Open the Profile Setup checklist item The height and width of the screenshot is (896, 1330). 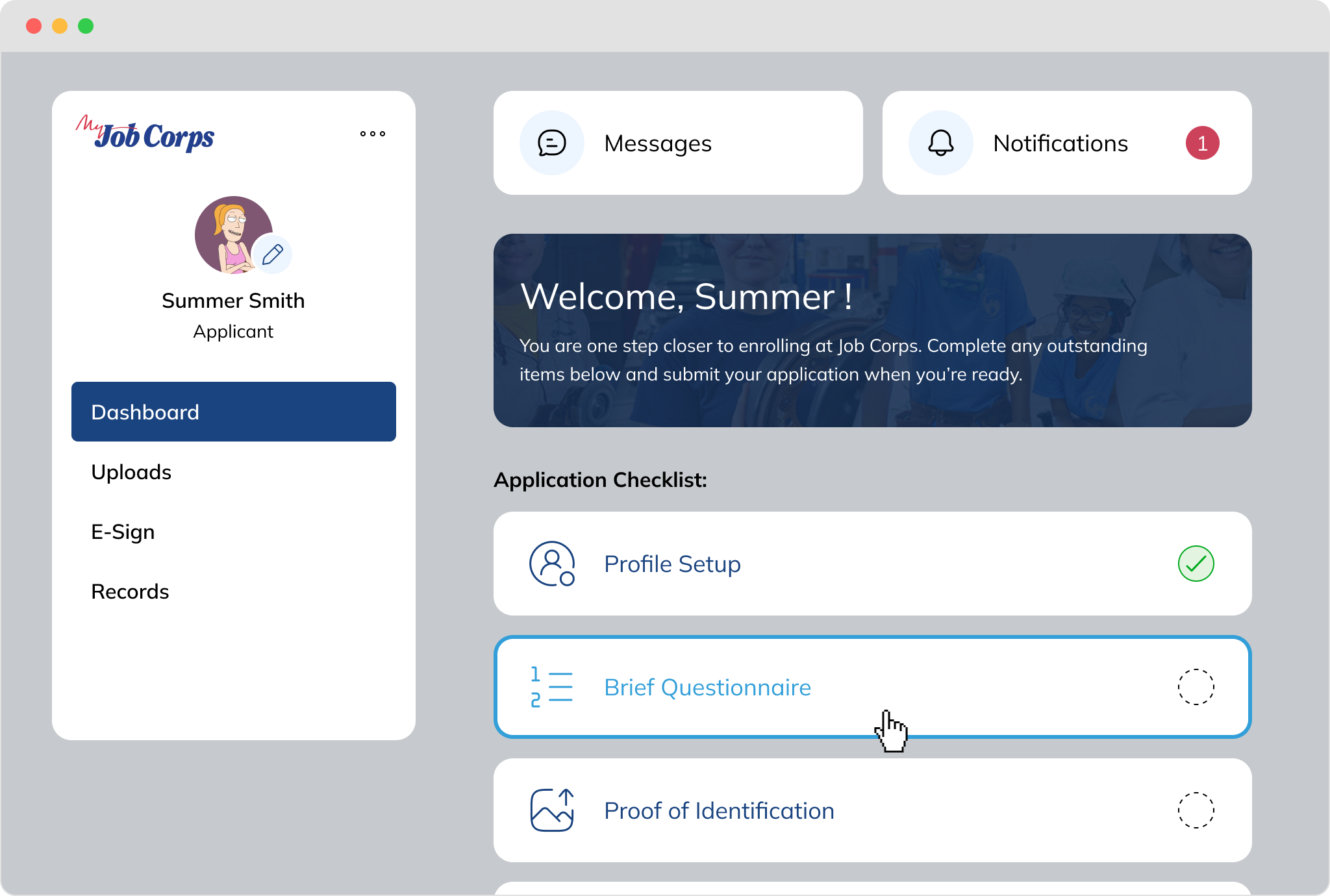(x=873, y=564)
